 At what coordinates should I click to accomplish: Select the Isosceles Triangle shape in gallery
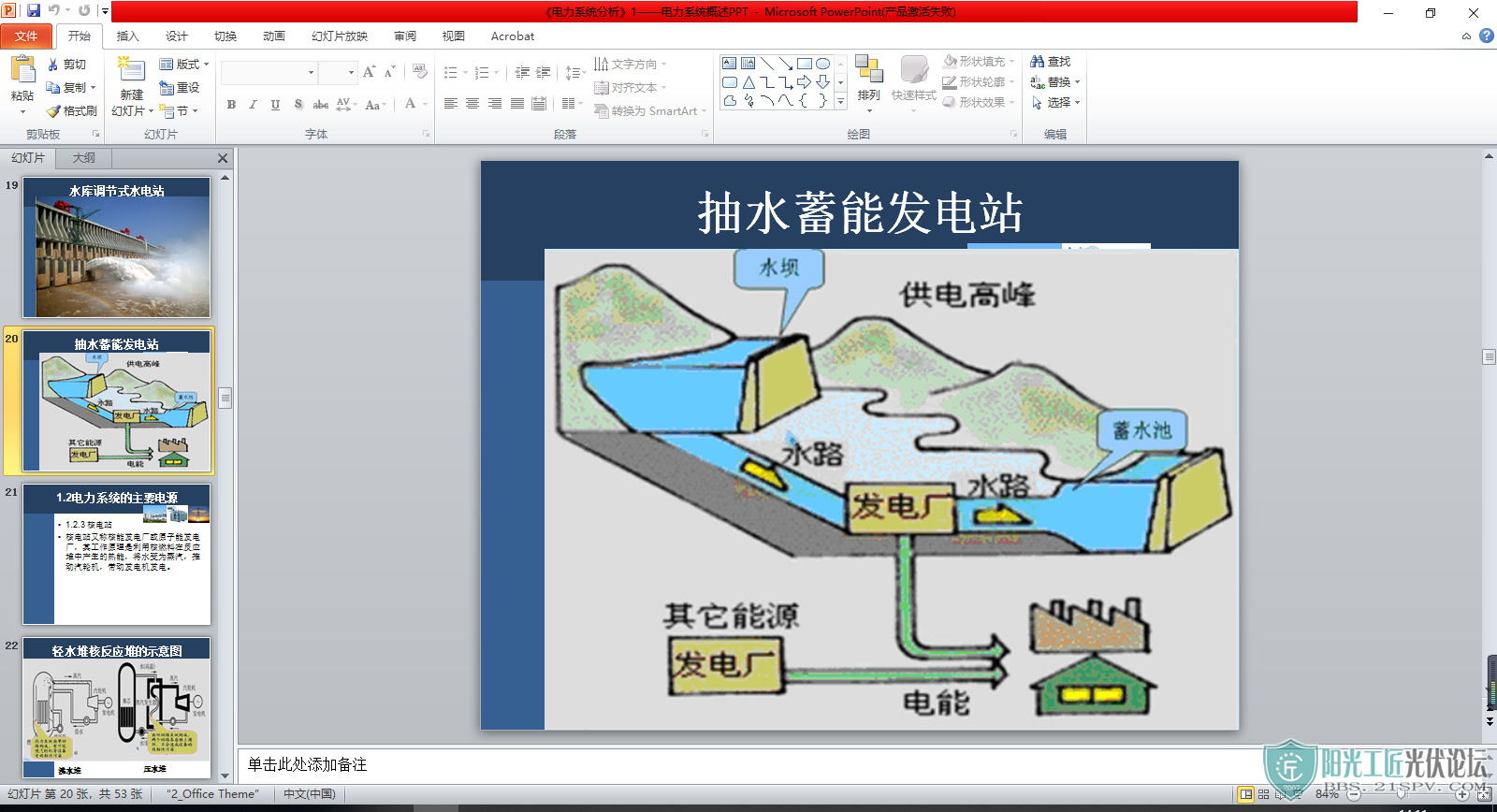pyautogui.click(x=748, y=82)
